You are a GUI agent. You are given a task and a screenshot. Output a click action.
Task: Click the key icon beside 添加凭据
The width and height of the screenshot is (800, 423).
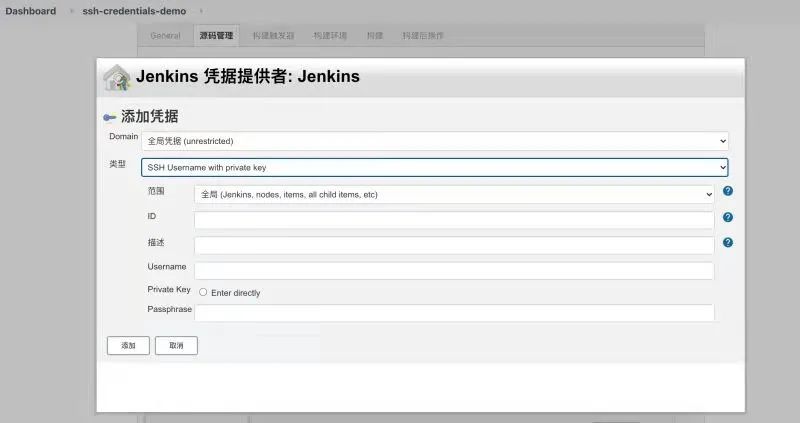(x=109, y=117)
